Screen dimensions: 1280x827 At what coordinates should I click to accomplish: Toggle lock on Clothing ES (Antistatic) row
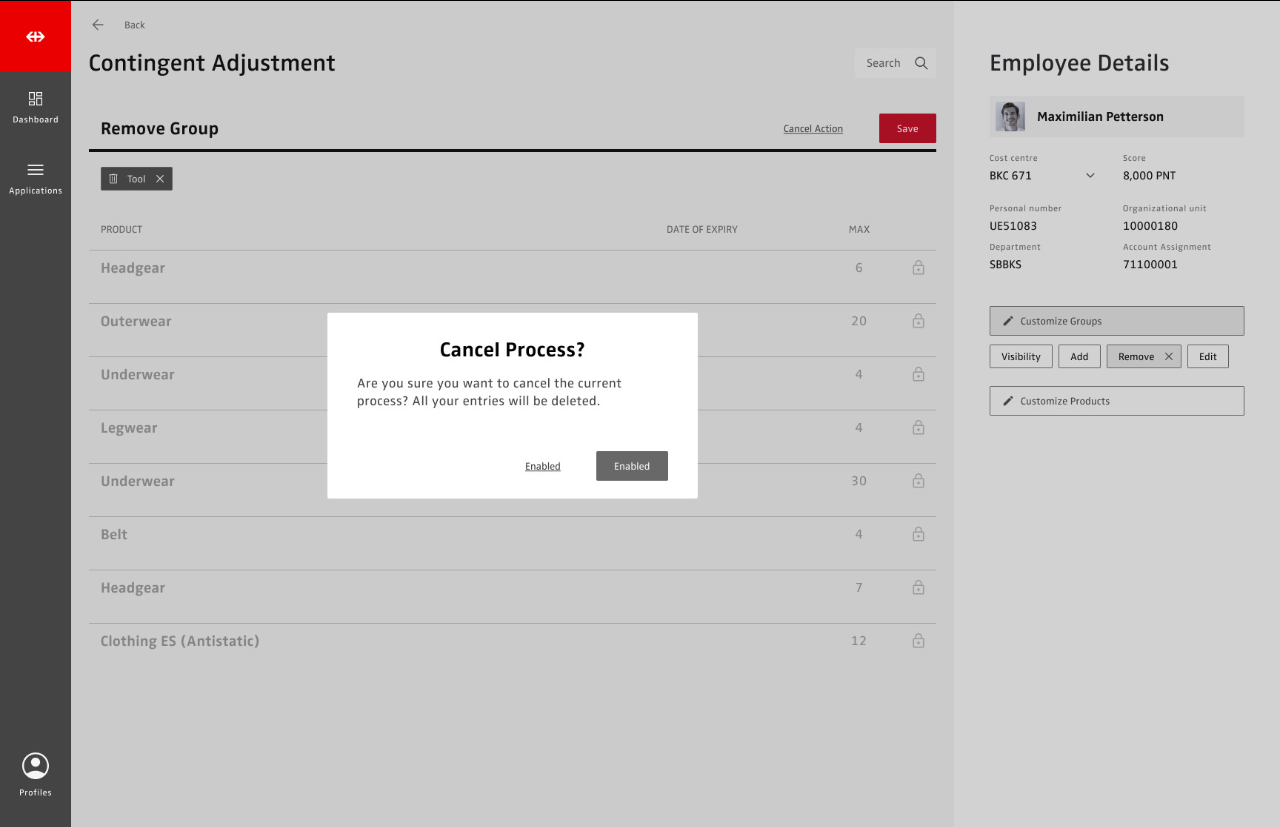[918, 641]
